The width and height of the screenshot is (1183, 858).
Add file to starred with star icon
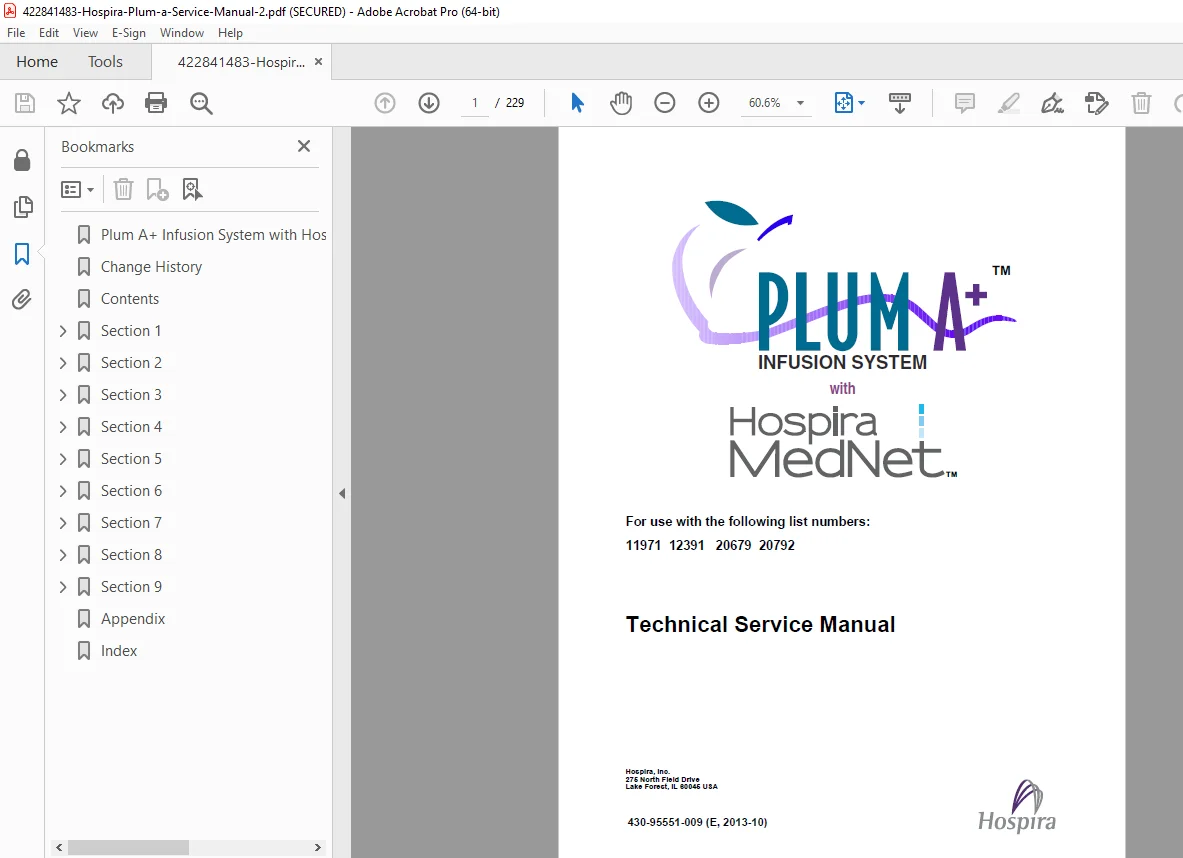pyautogui.click(x=69, y=103)
